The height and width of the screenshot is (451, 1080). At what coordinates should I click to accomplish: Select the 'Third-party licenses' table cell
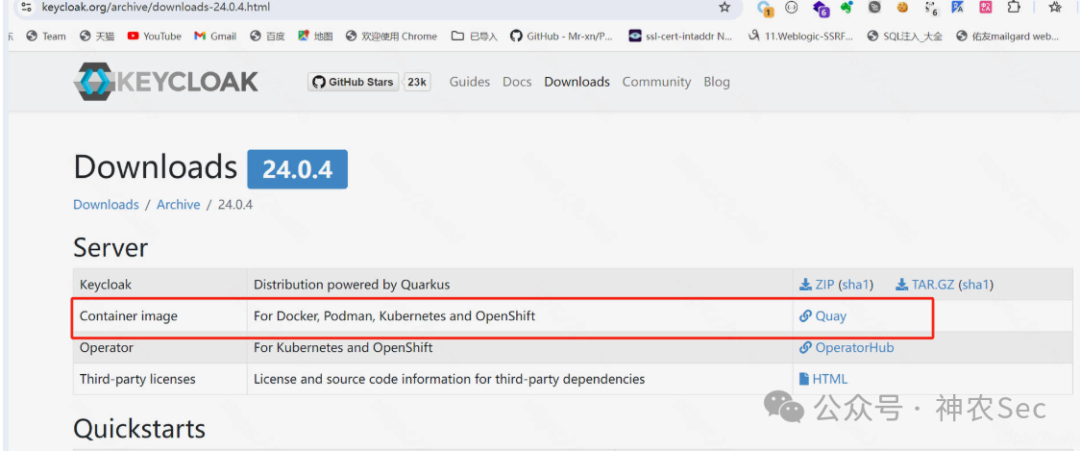160,379
